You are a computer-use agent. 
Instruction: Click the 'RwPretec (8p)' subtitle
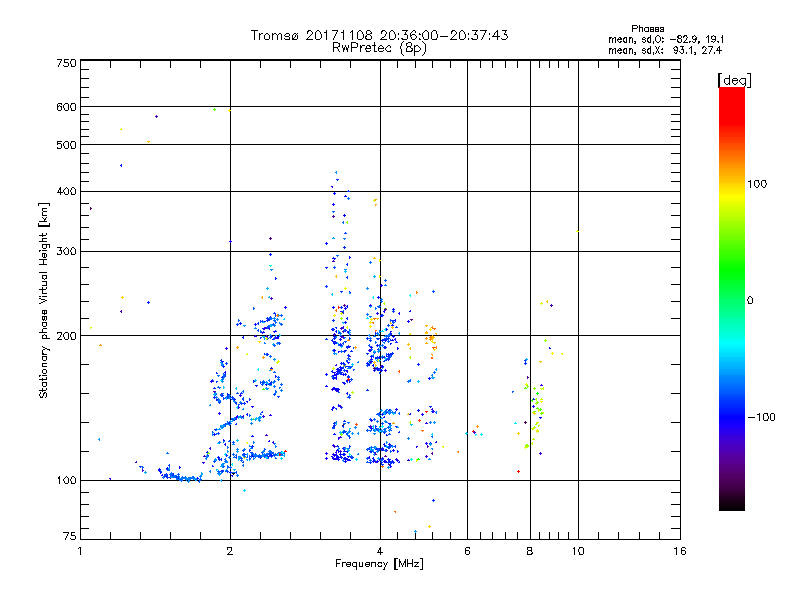tap(379, 48)
